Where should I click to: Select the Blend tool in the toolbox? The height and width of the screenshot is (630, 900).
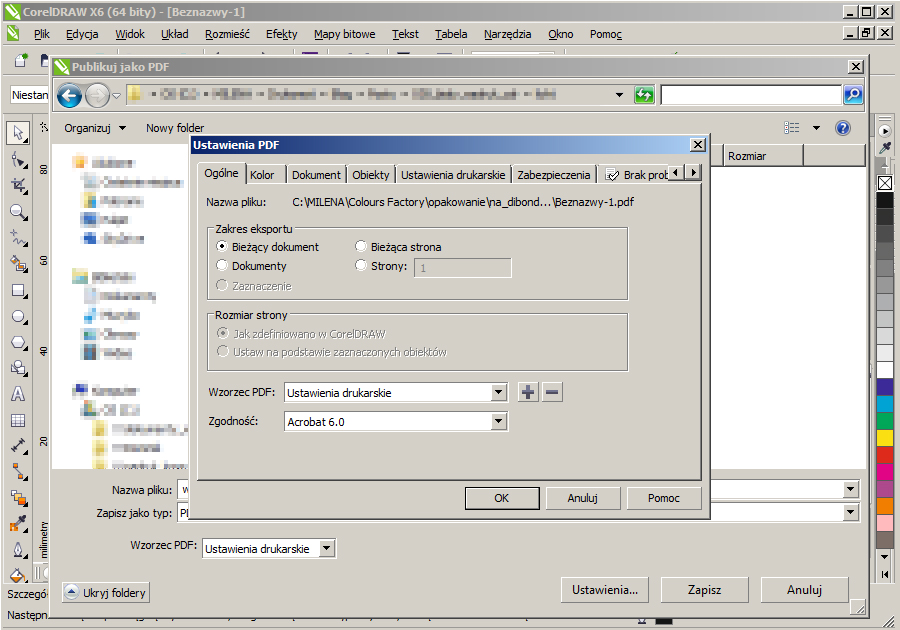18,498
